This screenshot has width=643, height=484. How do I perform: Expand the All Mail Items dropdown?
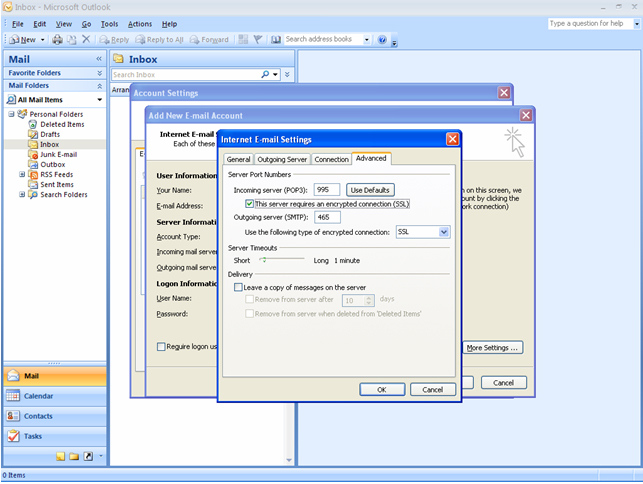[x=99, y=100]
